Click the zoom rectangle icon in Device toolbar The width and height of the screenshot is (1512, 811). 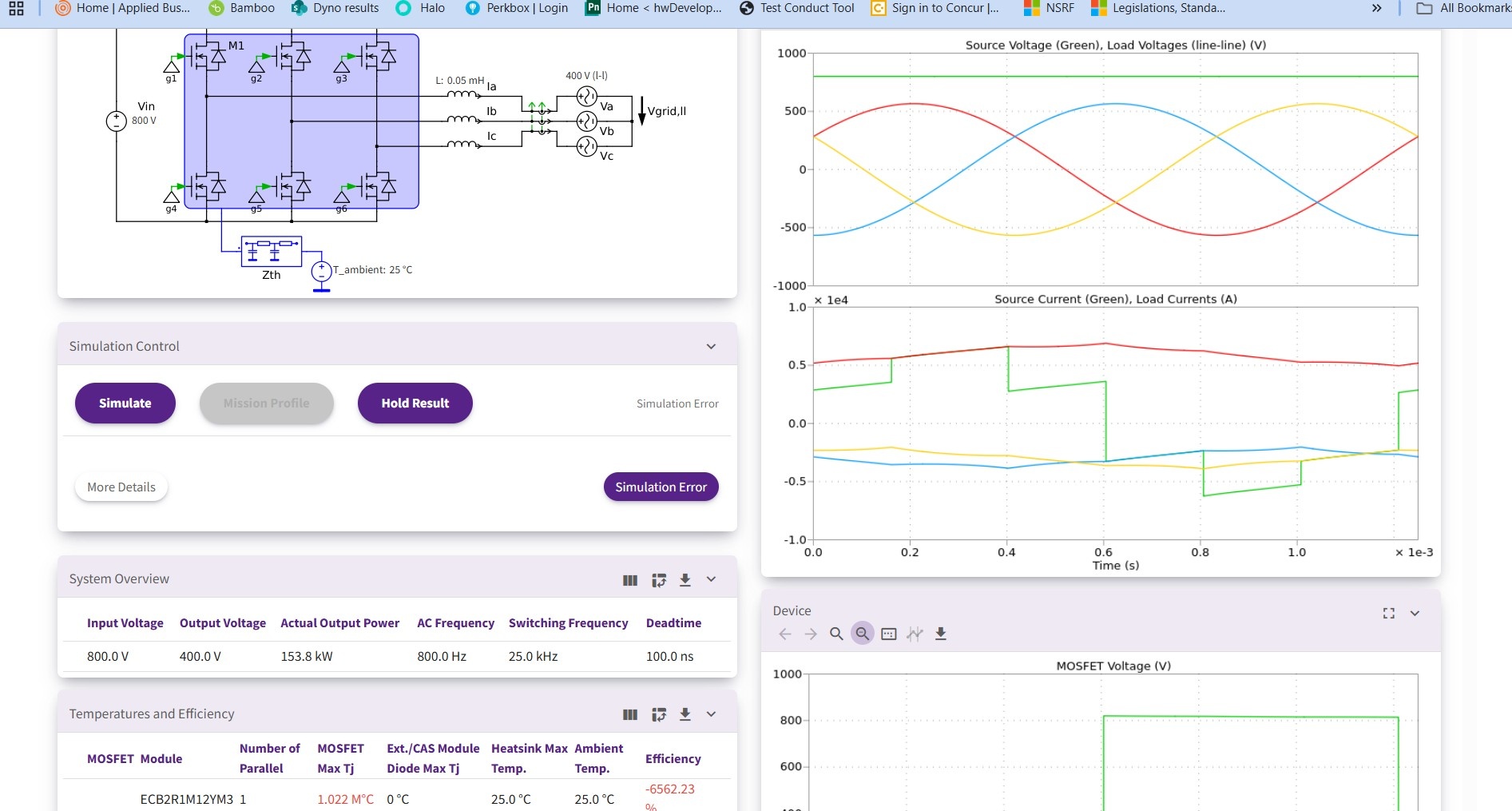coord(888,634)
